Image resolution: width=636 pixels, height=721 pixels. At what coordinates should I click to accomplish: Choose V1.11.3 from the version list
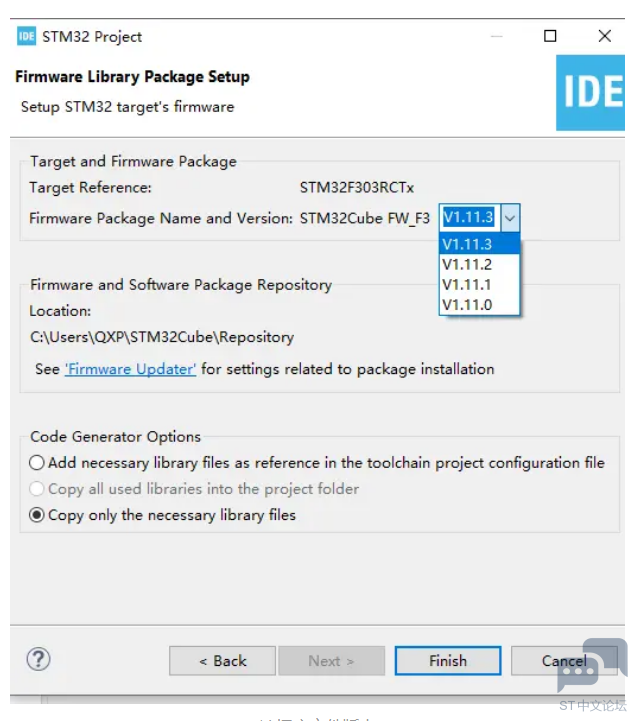coord(479,244)
